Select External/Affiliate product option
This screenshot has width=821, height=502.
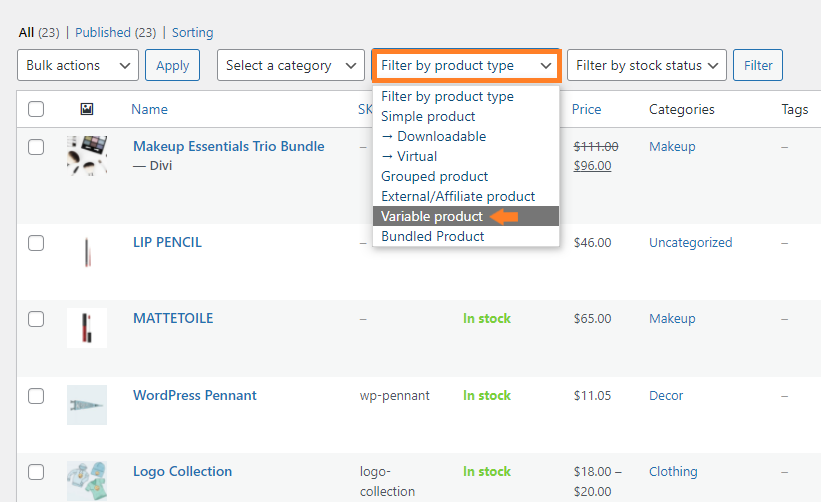[x=466, y=196]
